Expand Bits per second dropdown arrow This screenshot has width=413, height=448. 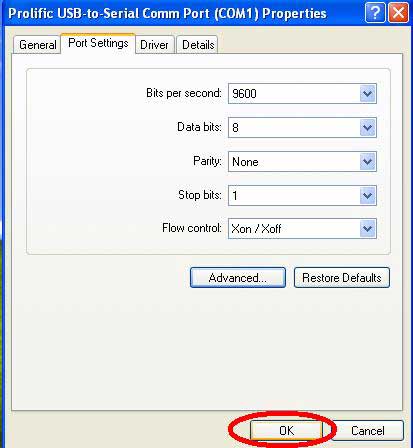coord(368,94)
